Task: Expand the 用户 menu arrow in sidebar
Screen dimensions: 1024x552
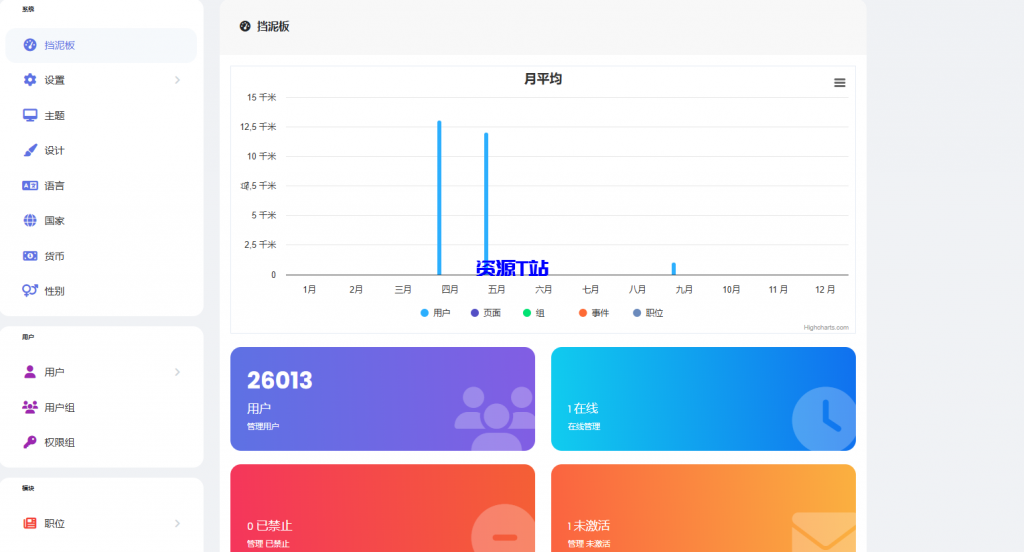Action: tap(177, 372)
